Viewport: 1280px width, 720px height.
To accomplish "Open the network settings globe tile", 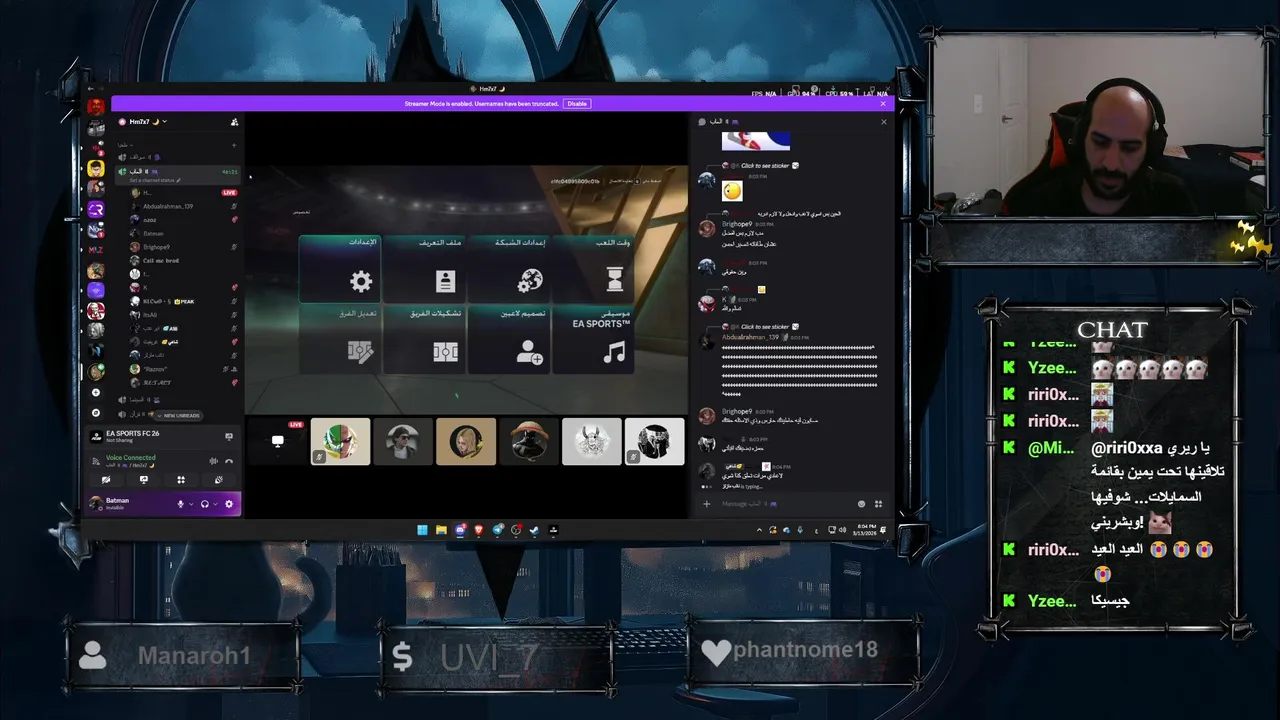I will point(509,269).
